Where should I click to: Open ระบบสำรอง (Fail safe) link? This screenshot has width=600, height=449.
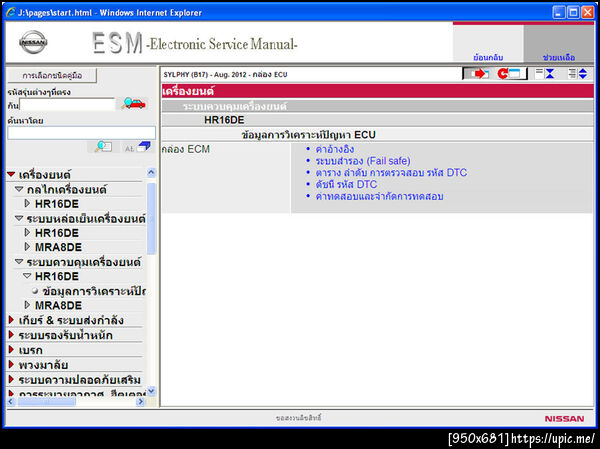click(x=363, y=161)
